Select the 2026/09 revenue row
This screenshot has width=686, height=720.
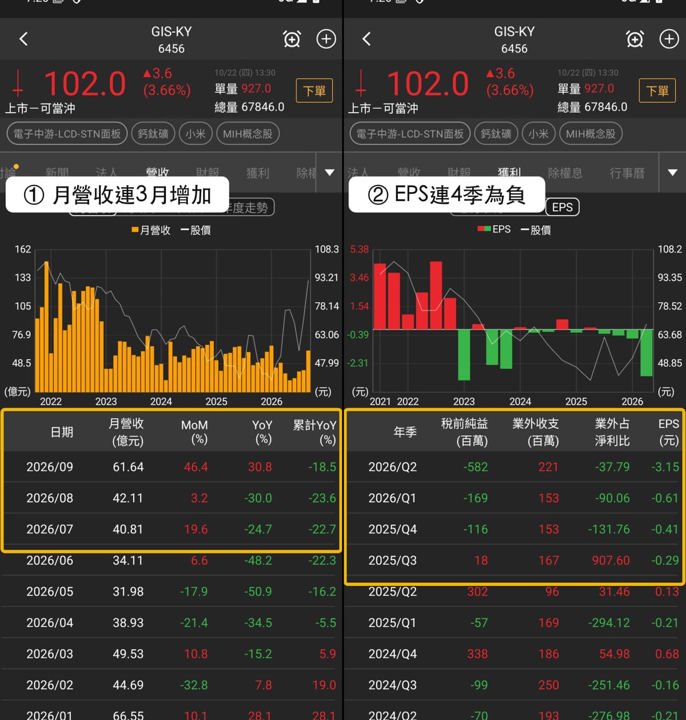pos(171,467)
